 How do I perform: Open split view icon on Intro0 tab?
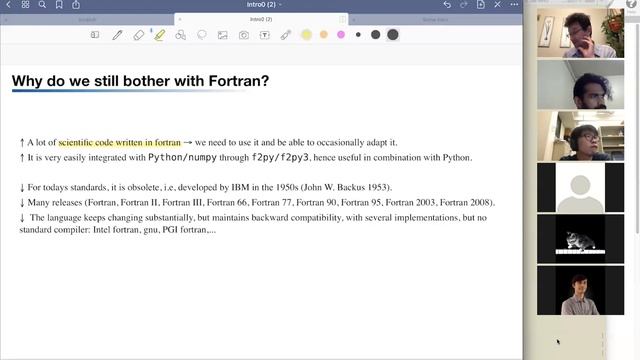point(342,19)
